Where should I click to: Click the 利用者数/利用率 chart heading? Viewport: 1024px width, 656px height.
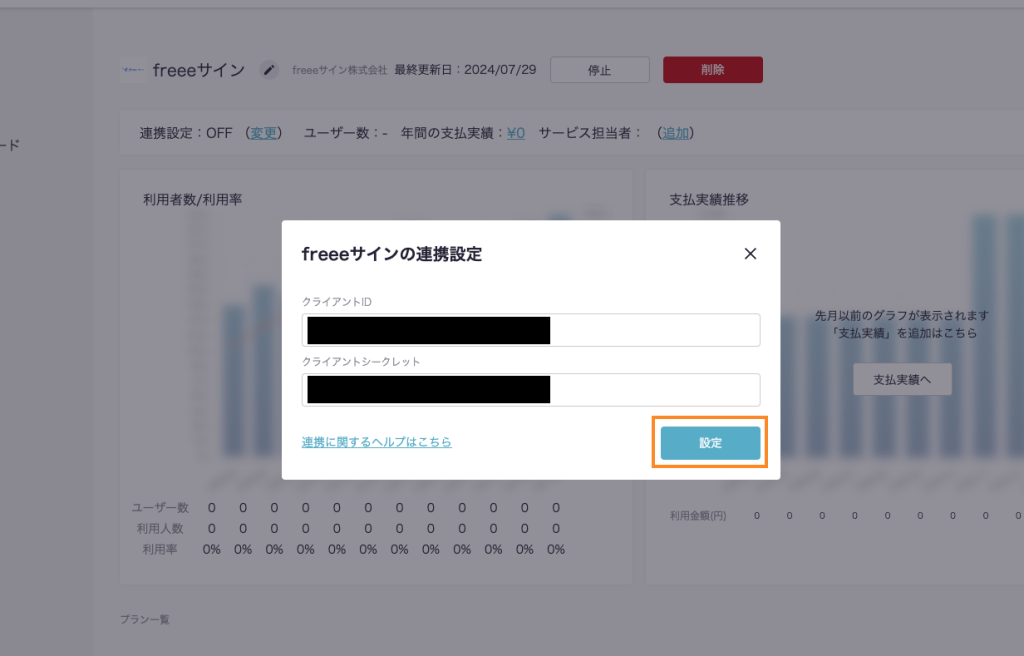click(192, 199)
